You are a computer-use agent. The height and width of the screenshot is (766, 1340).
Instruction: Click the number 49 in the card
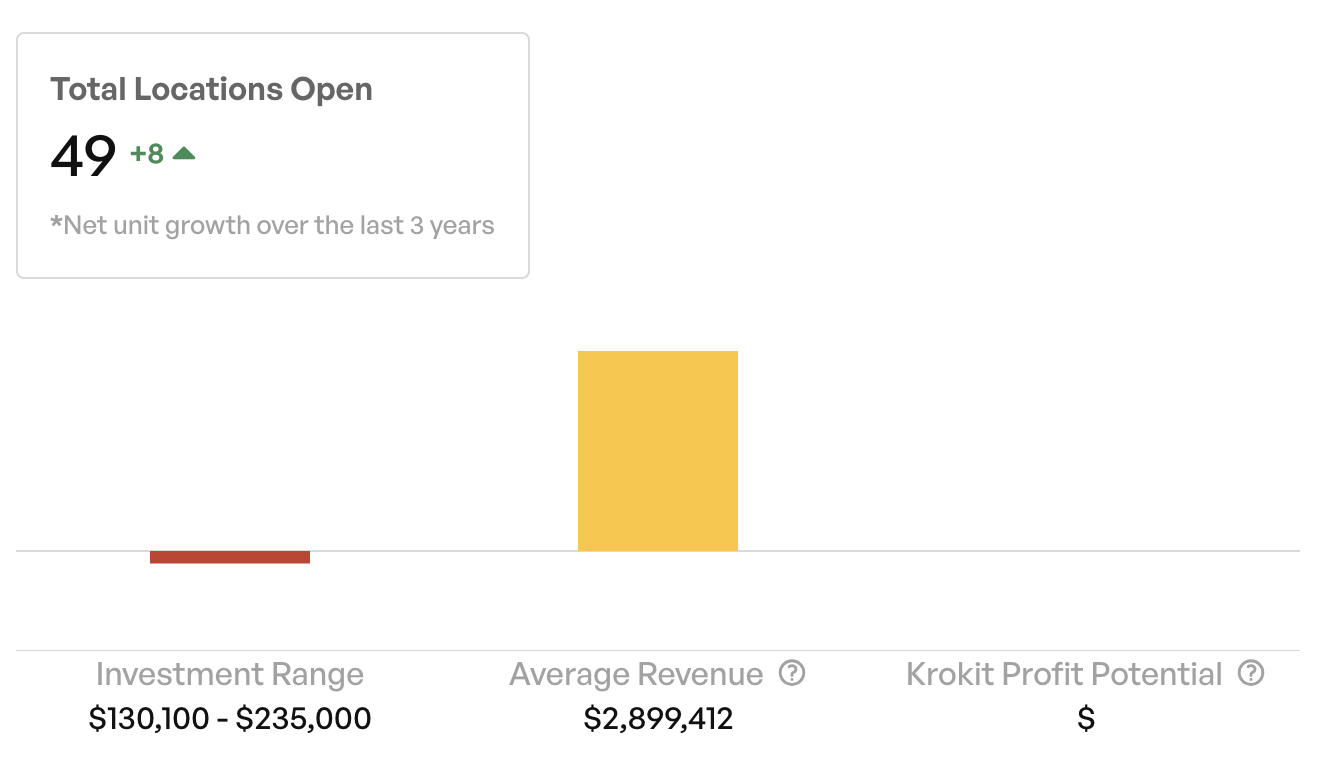(83, 157)
